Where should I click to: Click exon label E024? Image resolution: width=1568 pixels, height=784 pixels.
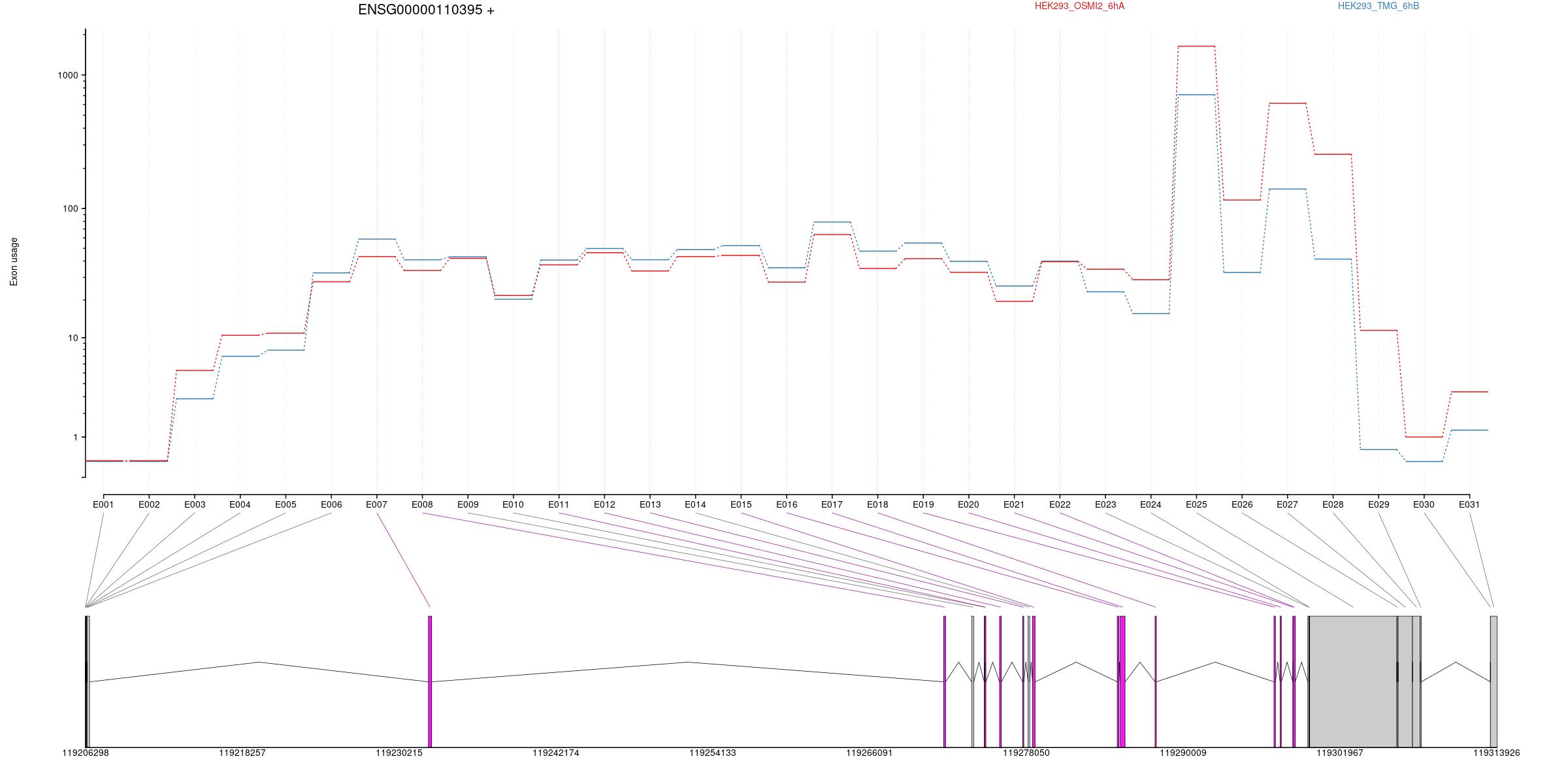(x=1151, y=504)
